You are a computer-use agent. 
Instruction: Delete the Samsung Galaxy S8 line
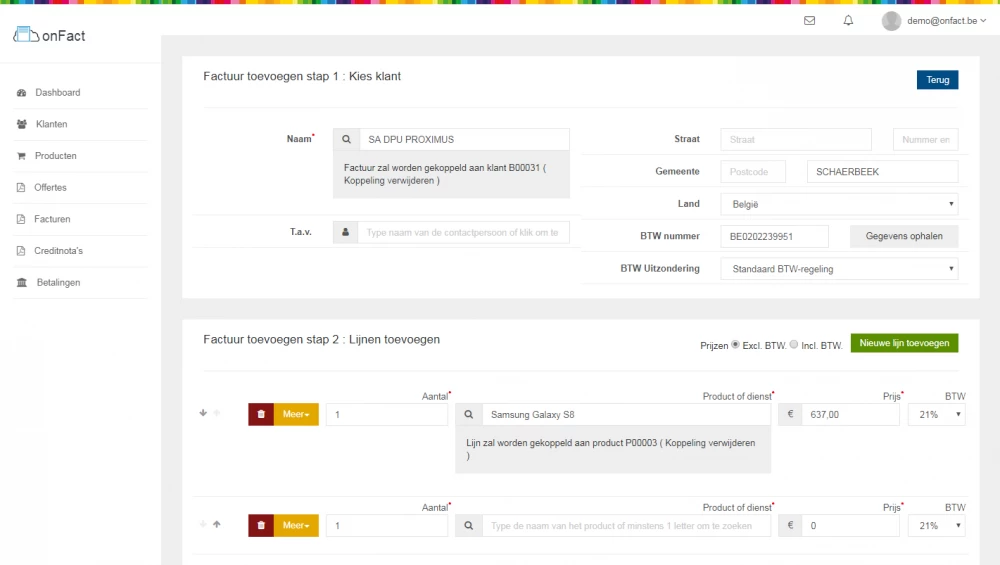tap(261, 414)
